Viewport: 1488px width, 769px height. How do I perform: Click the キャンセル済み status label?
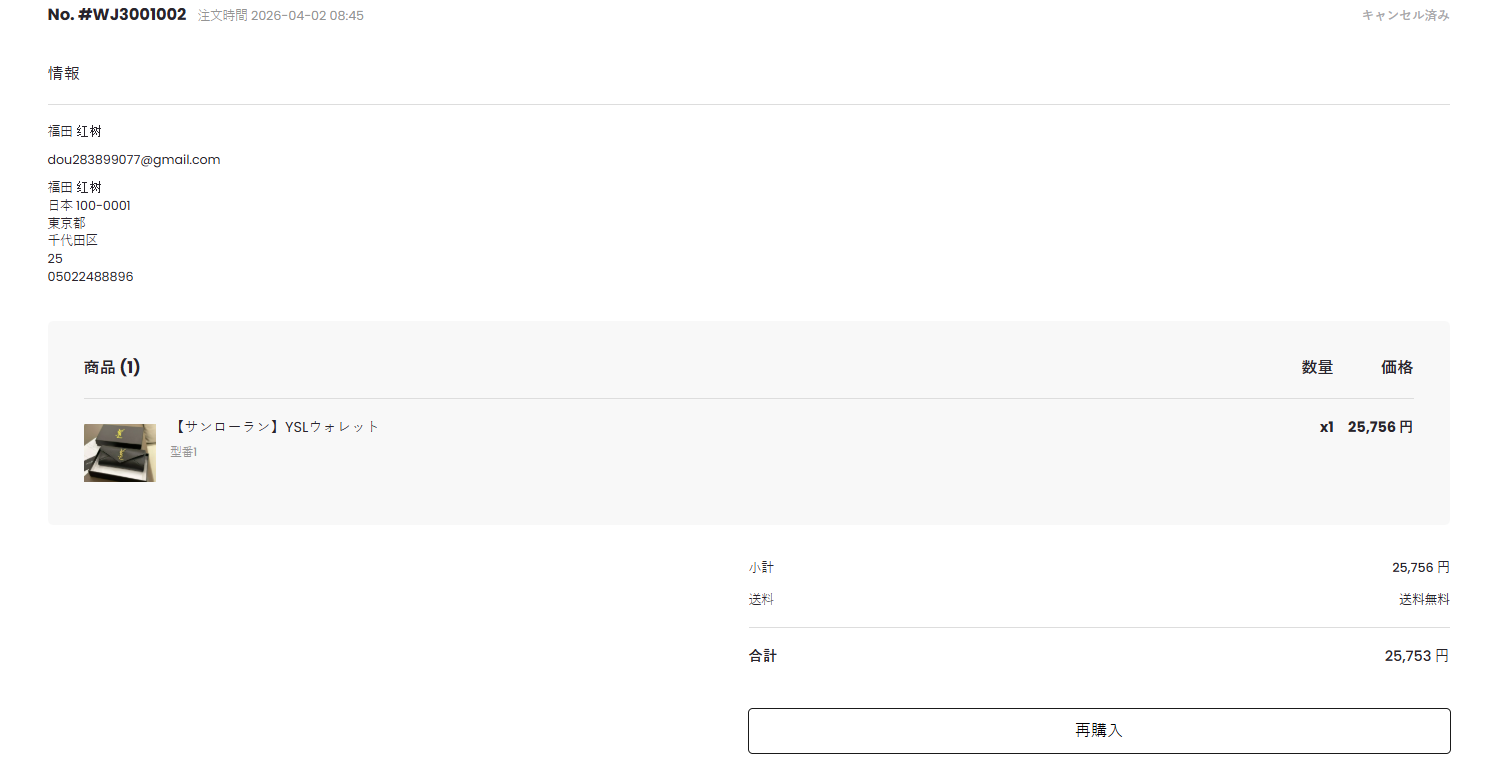click(x=1405, y=16)
